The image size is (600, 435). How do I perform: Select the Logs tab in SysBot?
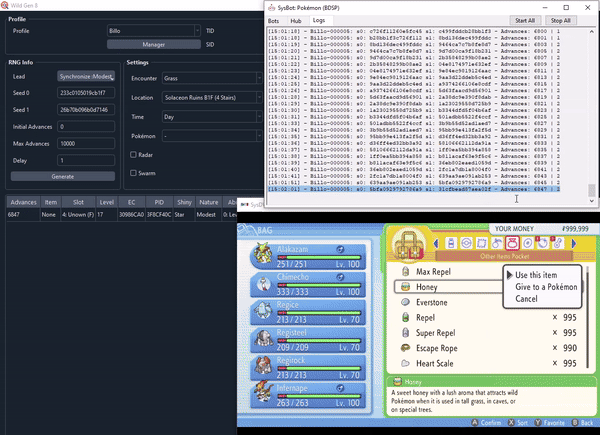[319, 20]
